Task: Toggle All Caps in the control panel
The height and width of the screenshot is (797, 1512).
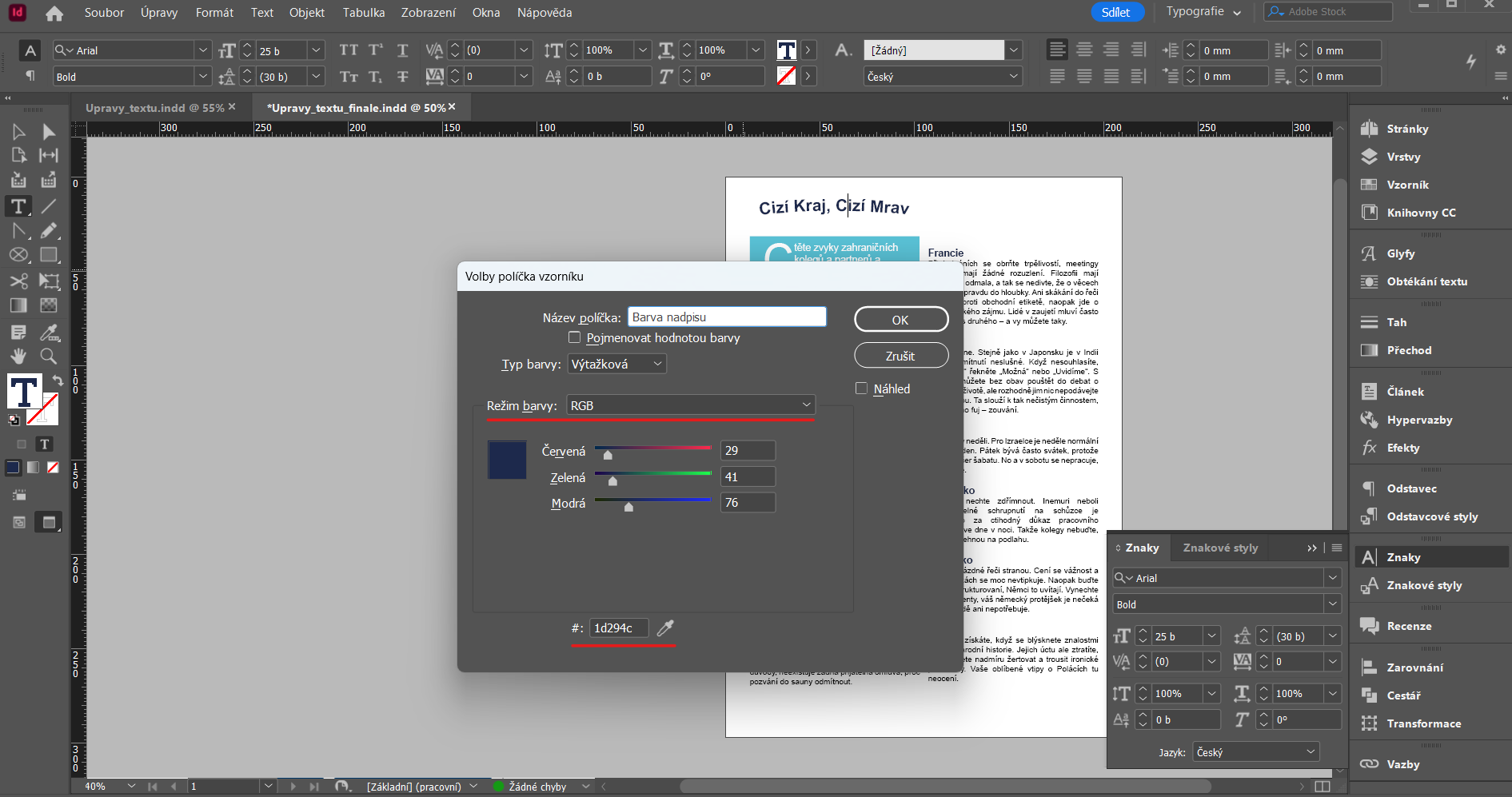Action: (348, 50)
